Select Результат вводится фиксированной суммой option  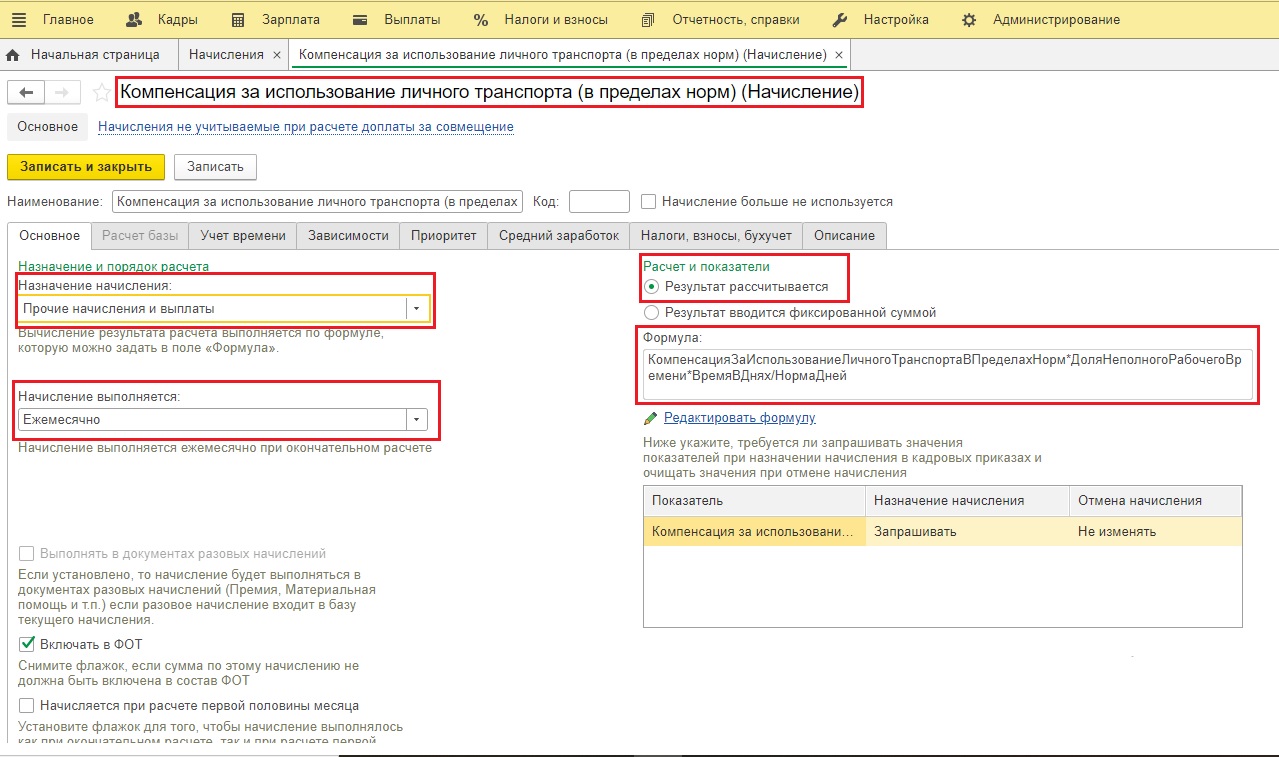pos(652,312)
